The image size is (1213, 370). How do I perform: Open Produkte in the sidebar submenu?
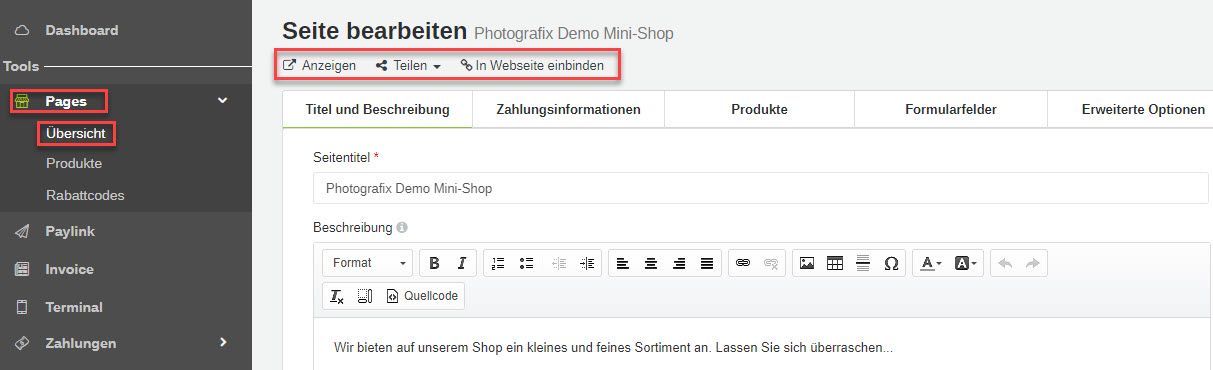74,163
